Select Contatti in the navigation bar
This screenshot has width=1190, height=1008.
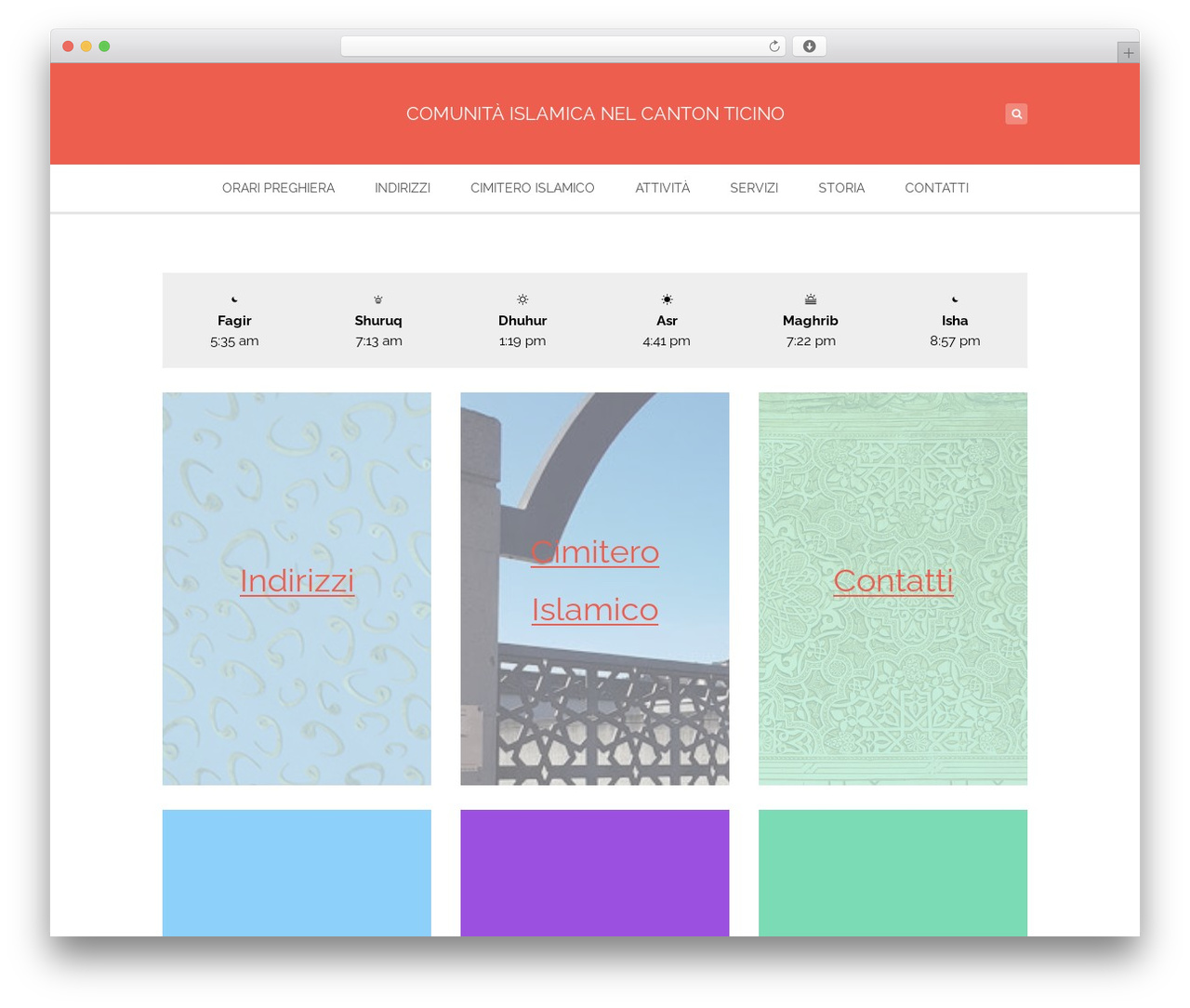pos(937,188)
